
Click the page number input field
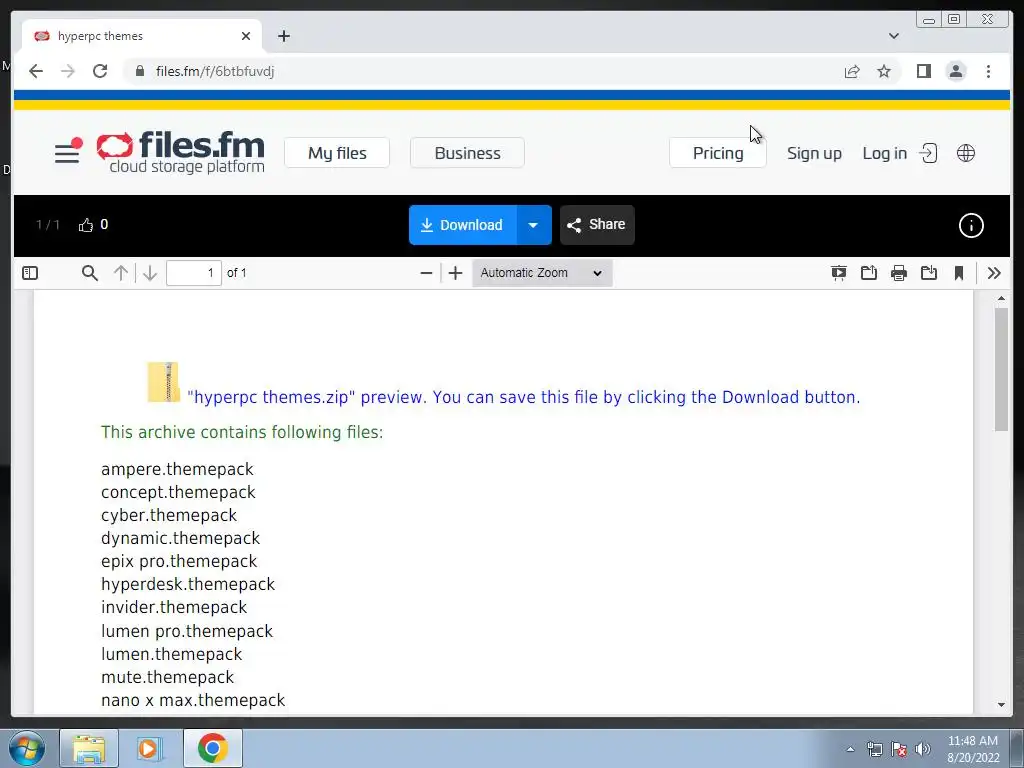(194, 273)
